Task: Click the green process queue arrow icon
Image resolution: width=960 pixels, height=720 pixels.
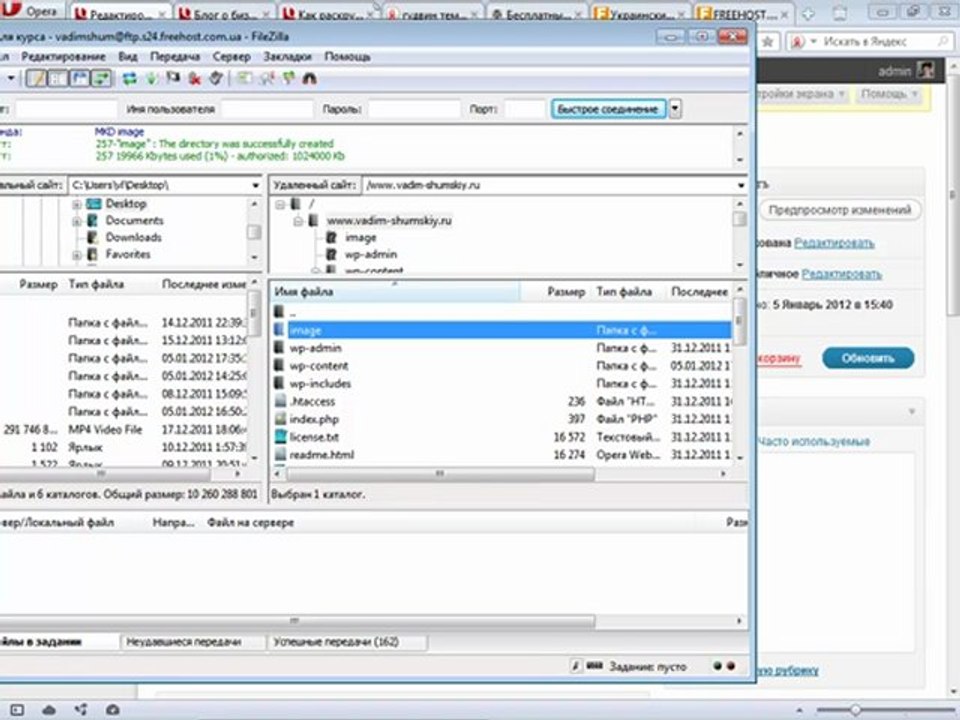Action: pyautogui.click(x=151, y=78)
